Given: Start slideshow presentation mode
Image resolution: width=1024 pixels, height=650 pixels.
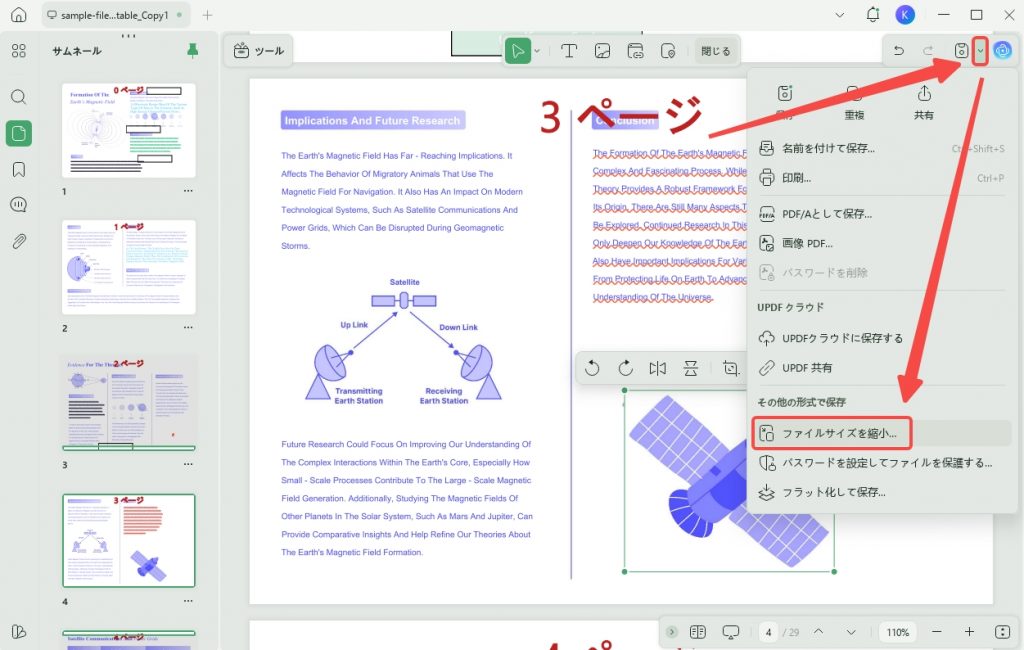Looking at the screenshot, I should pyautogui.click(x=731, y=632).
